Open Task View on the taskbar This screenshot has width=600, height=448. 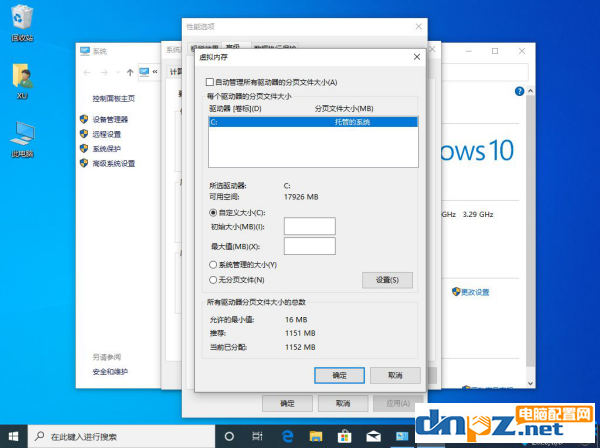(x=257, y=436)
